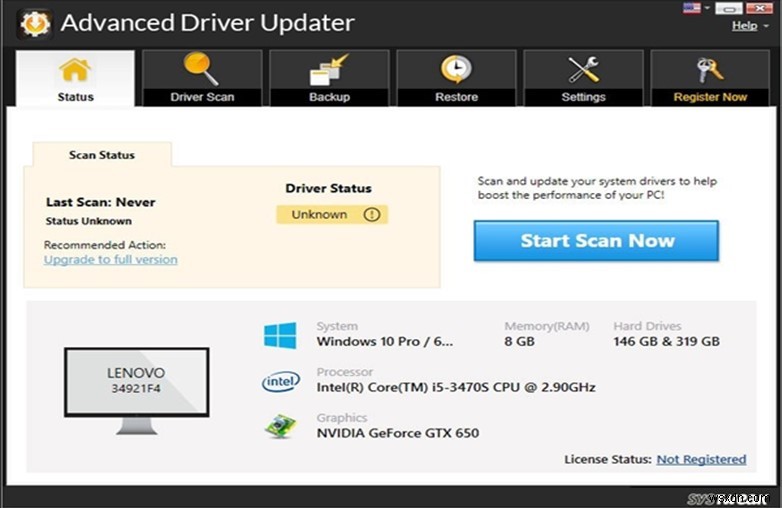Click the Intel processor logo
This screenshot has width=782, height=508.
point(280,381)
